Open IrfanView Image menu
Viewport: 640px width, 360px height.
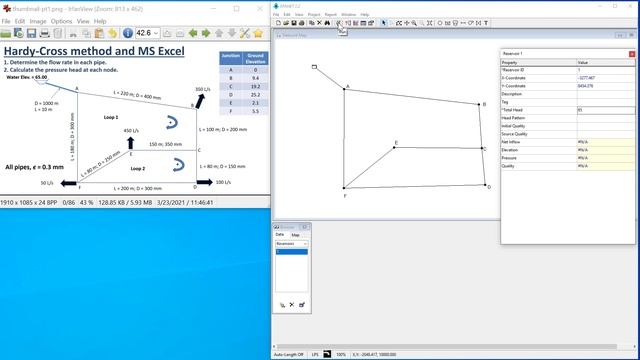tap(38, 21)
